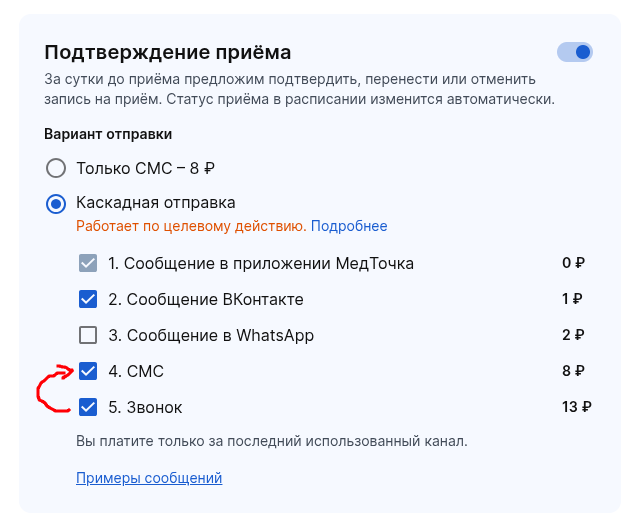This screenshot has height=530, width=636.
Task: Click the 13 ₽ price for Звонок
Action: coord(577,407)
